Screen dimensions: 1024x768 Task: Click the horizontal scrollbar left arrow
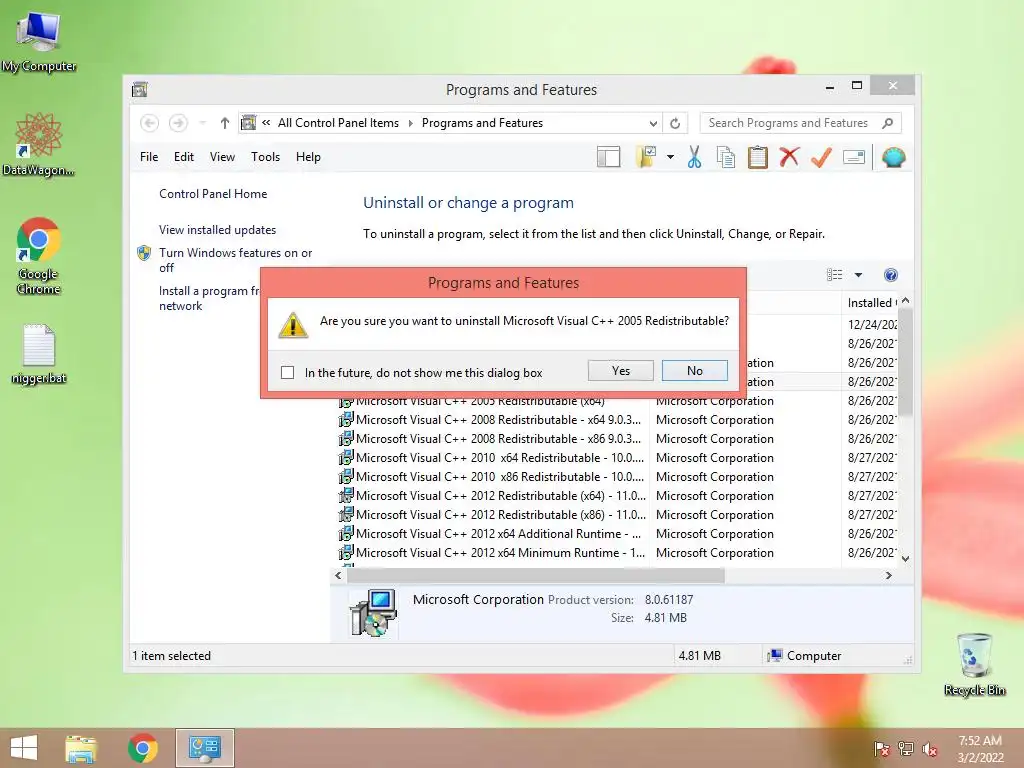338,575
